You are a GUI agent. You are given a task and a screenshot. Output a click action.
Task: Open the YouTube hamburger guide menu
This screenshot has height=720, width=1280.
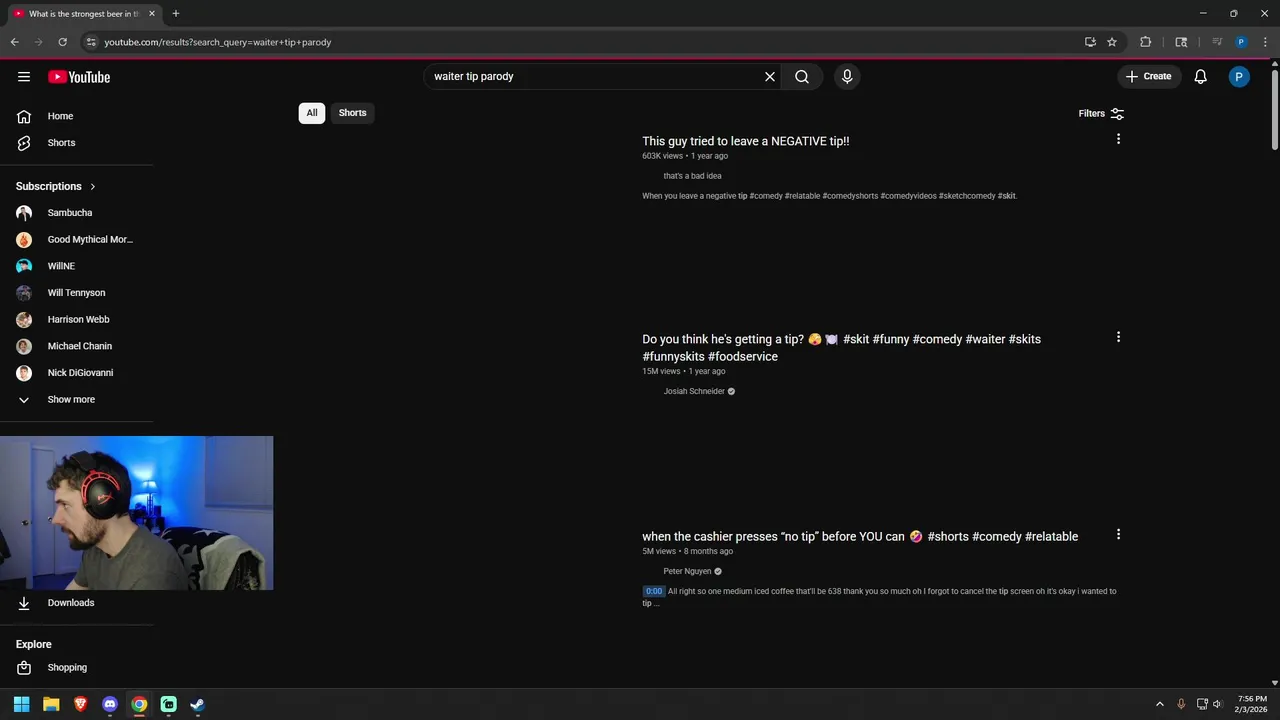click(x=24, y=77)
